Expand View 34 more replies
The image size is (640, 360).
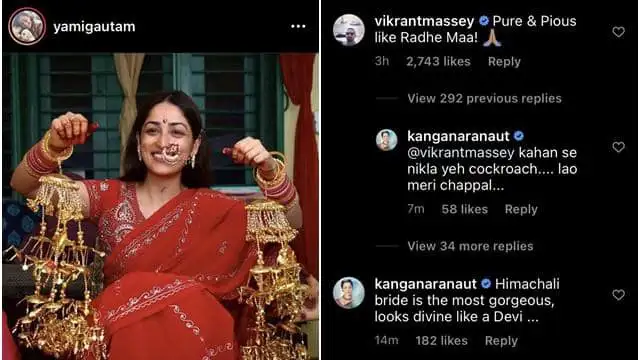click(470, 246)
